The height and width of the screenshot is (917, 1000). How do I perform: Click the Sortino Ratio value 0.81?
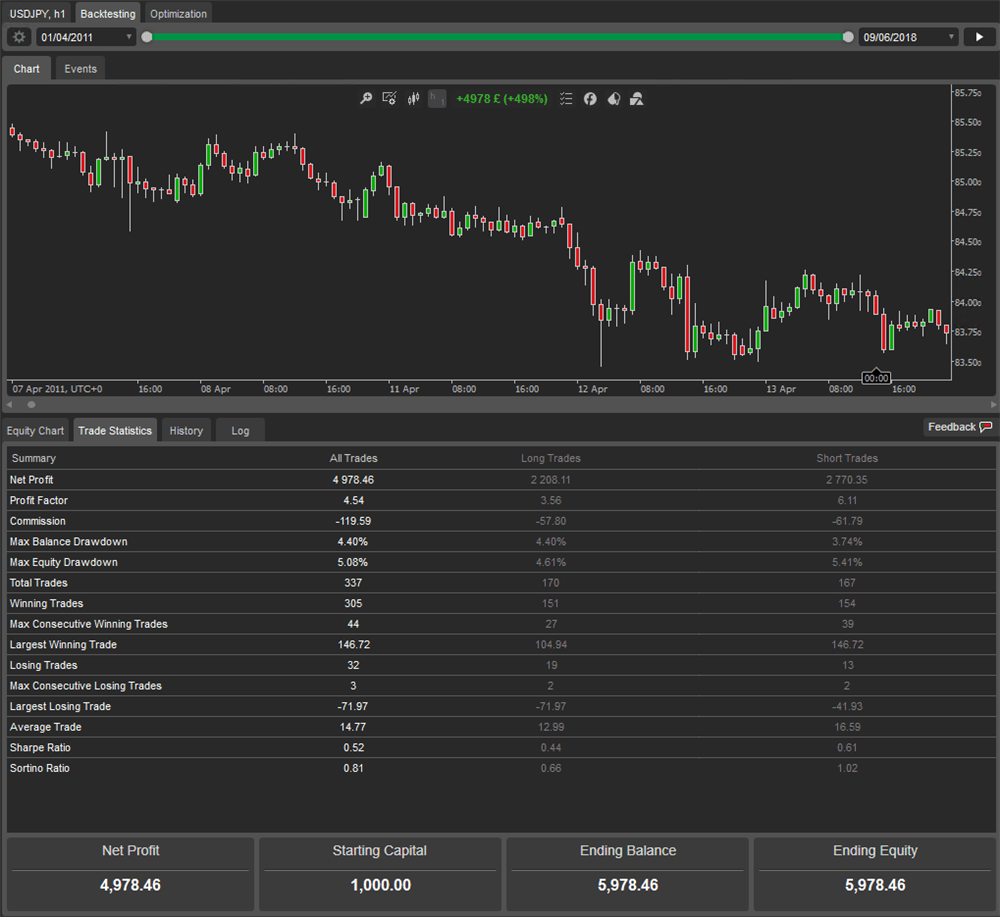pyautogui.click(x=353, y=768)
